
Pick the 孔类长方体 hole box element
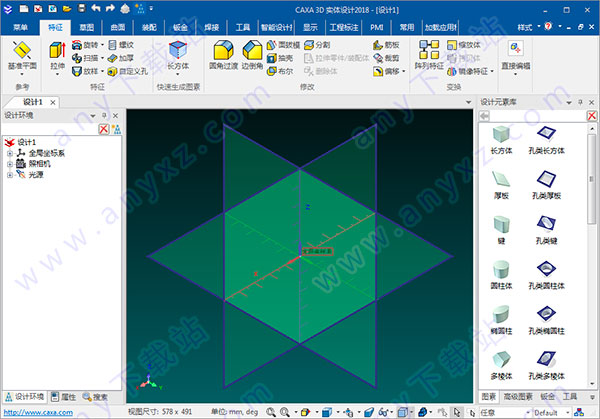coord(546,140)
